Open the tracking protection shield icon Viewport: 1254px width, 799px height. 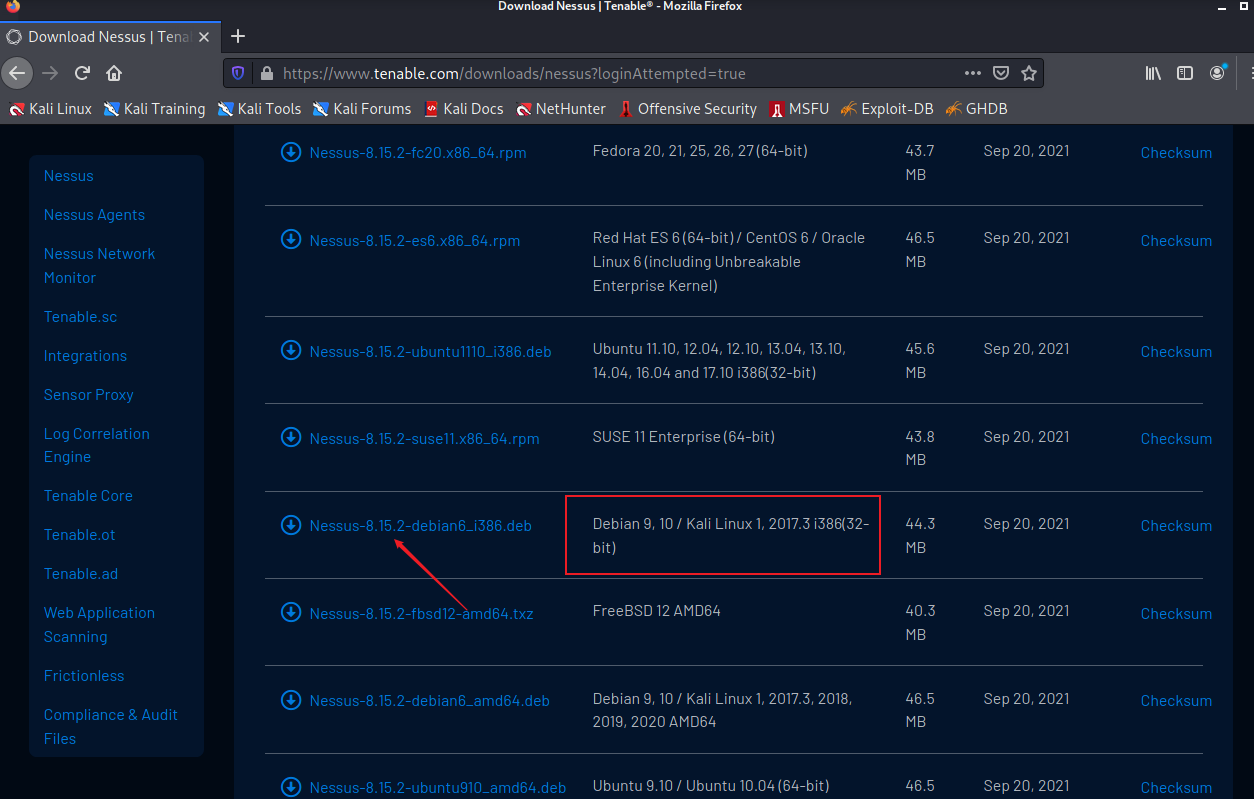238,73
